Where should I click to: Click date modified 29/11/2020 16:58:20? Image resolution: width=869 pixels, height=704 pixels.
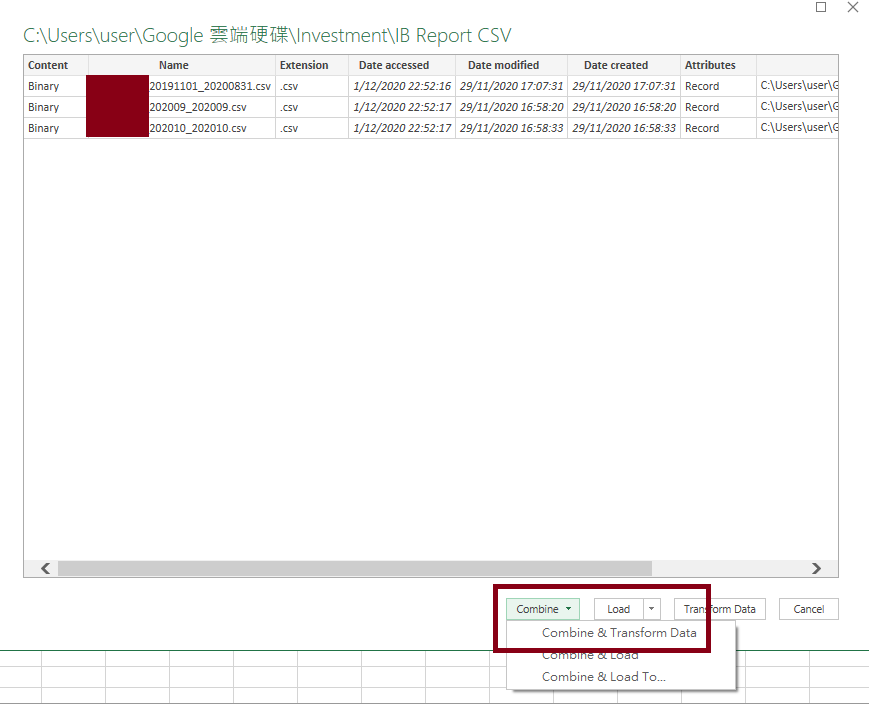point(511,107)
